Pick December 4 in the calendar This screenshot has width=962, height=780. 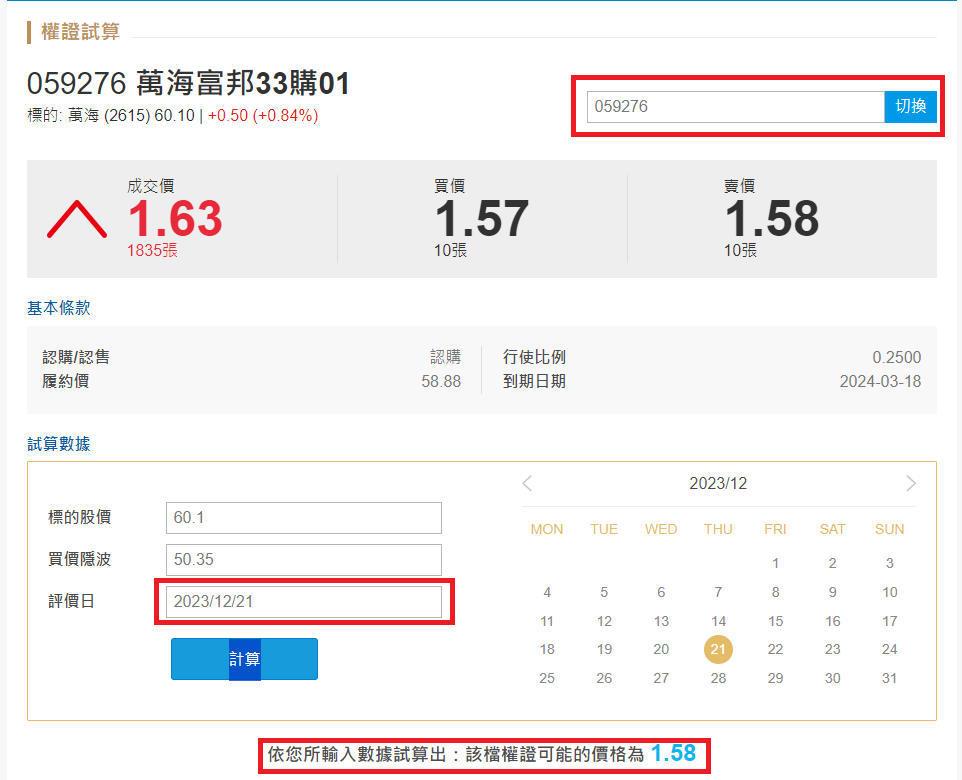547,592
